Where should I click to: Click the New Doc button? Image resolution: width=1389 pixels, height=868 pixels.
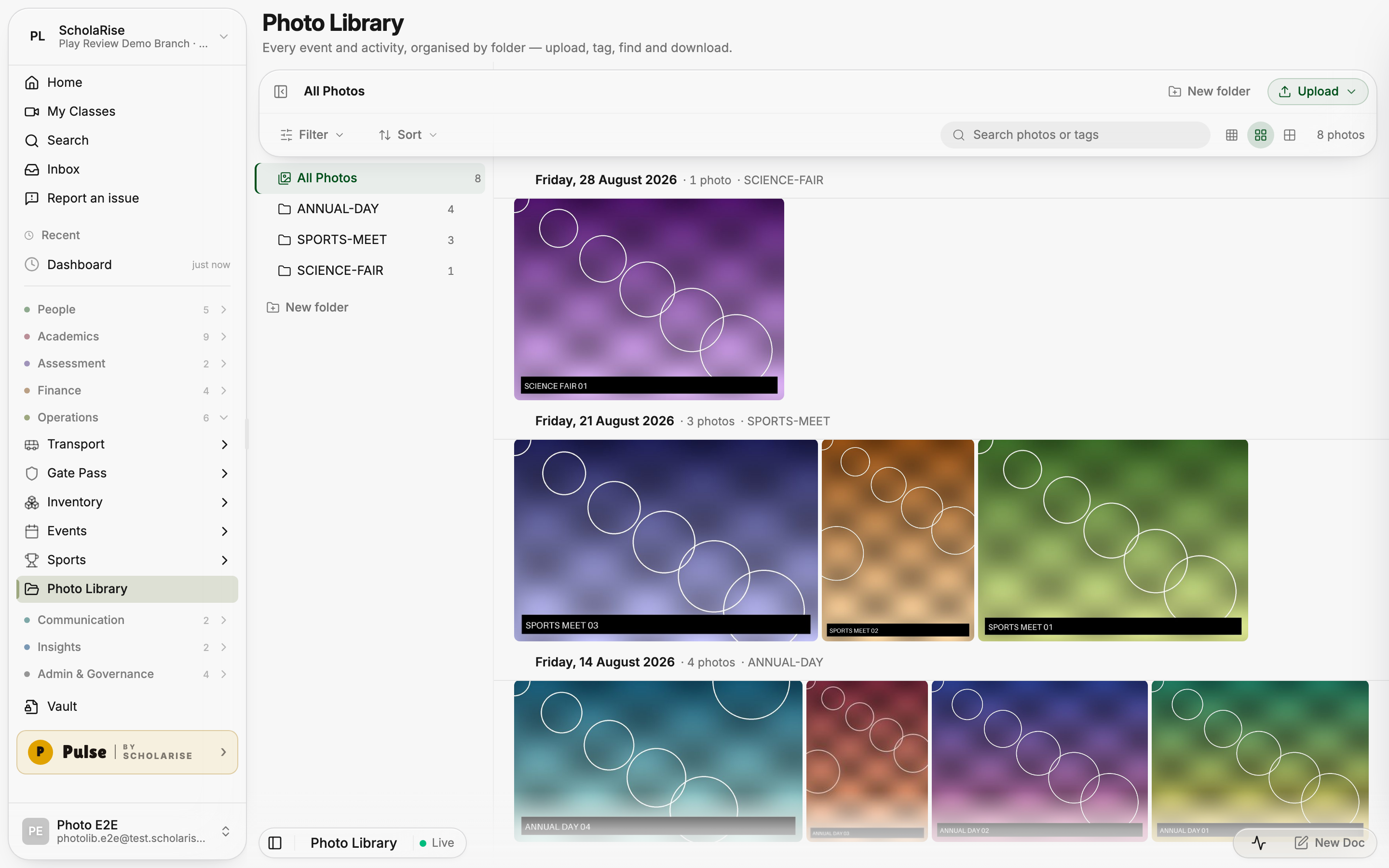(1329, 843)
